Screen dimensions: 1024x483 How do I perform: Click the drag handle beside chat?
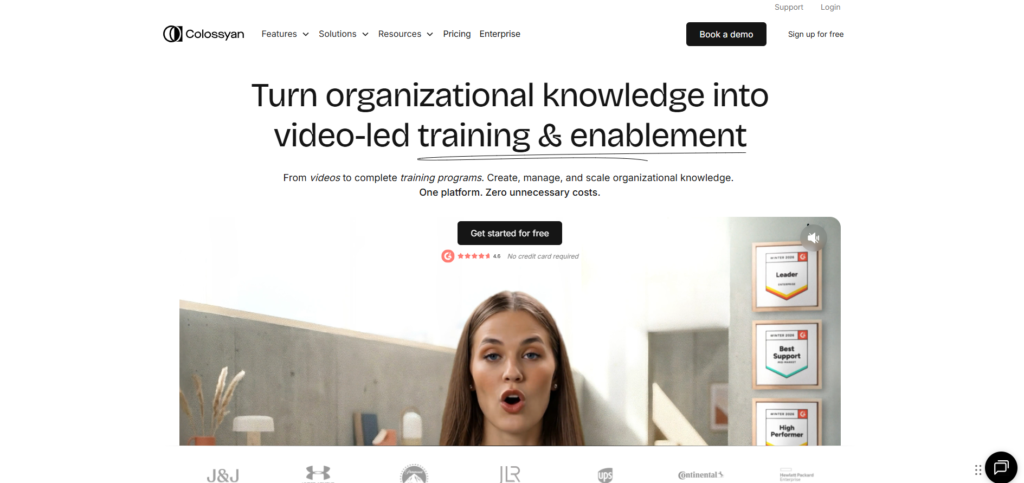[978, 470]
